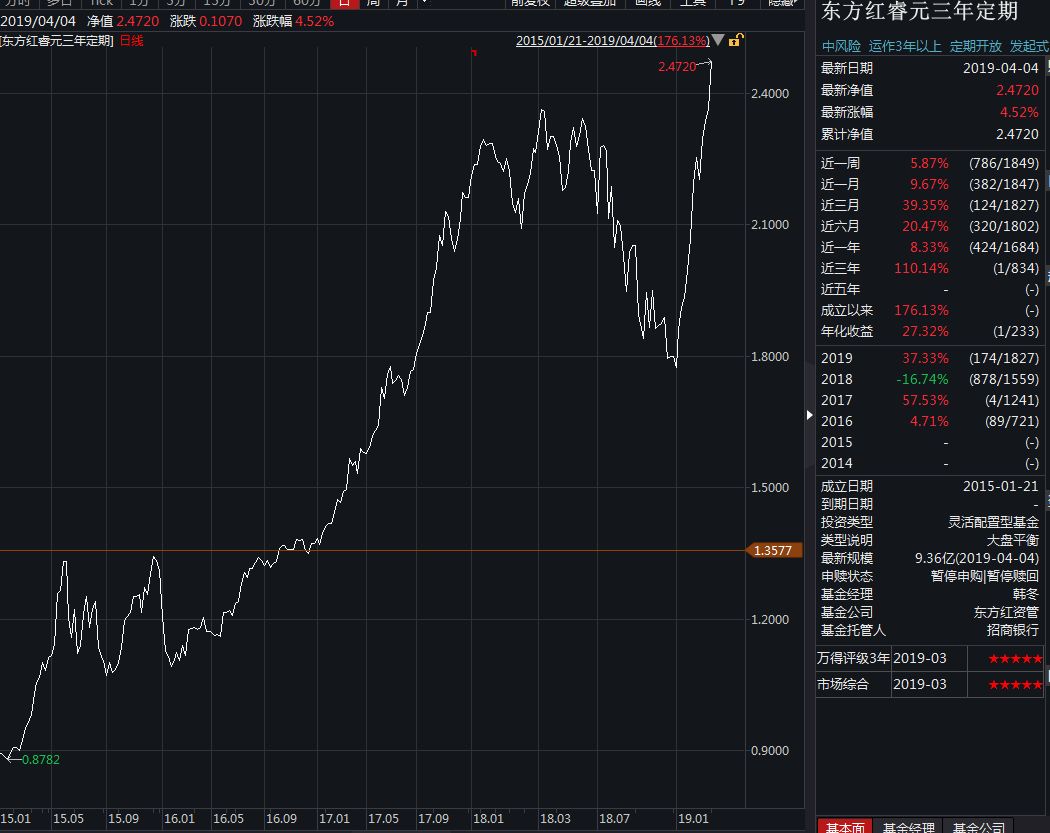Screen dimensions: 1050x833
Task: Select the 周 weekly period tab
Action: click(374, 3)
